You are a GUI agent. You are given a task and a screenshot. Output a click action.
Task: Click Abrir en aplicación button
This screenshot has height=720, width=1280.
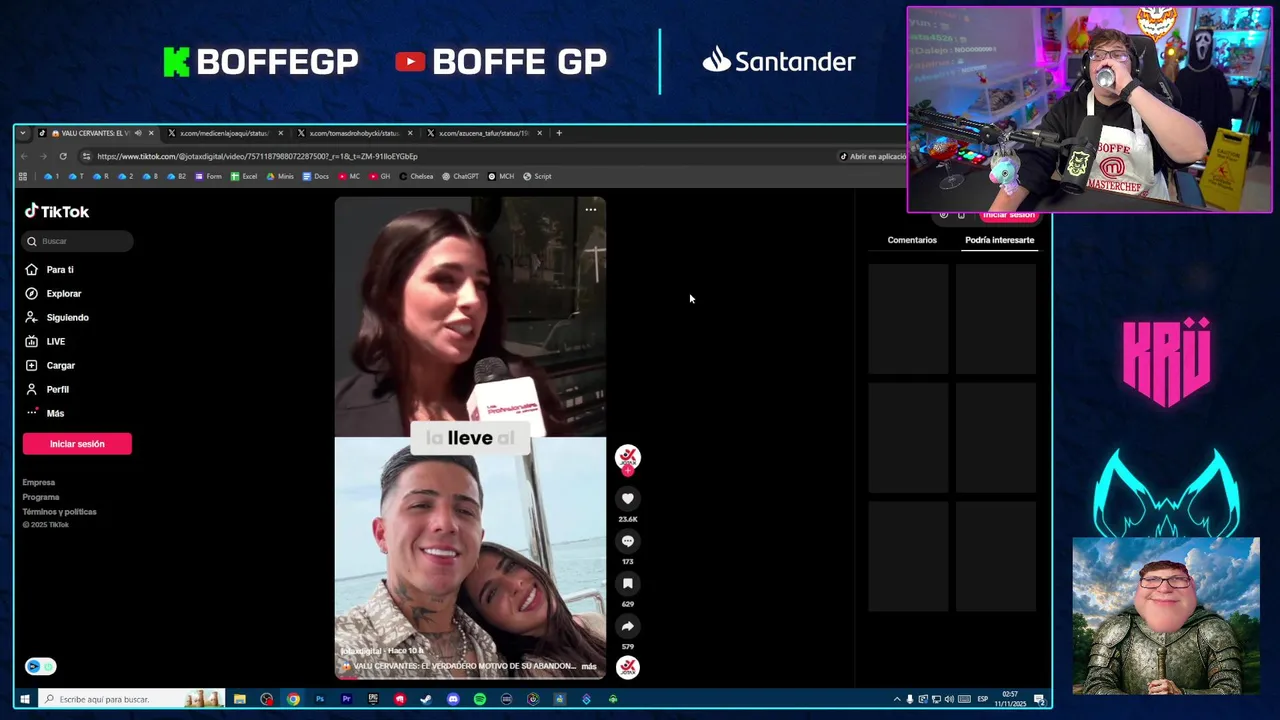pyautogui.click(x=872, y=156)
